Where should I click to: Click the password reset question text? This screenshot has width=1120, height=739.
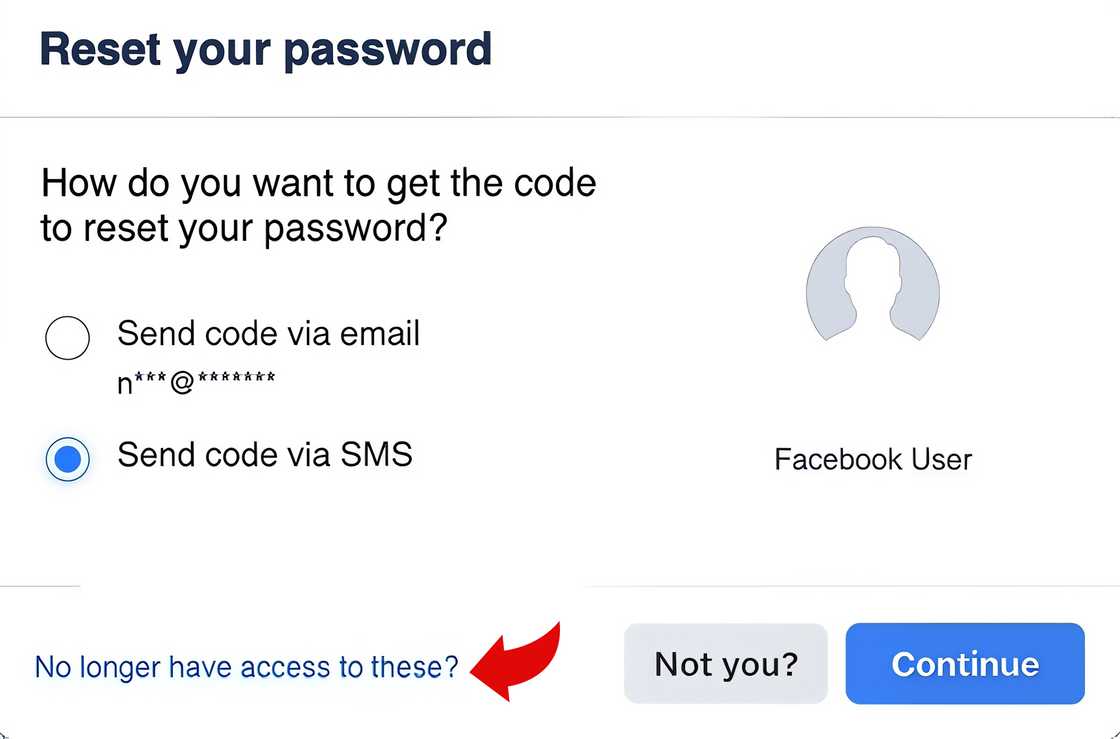click(318, 204)
